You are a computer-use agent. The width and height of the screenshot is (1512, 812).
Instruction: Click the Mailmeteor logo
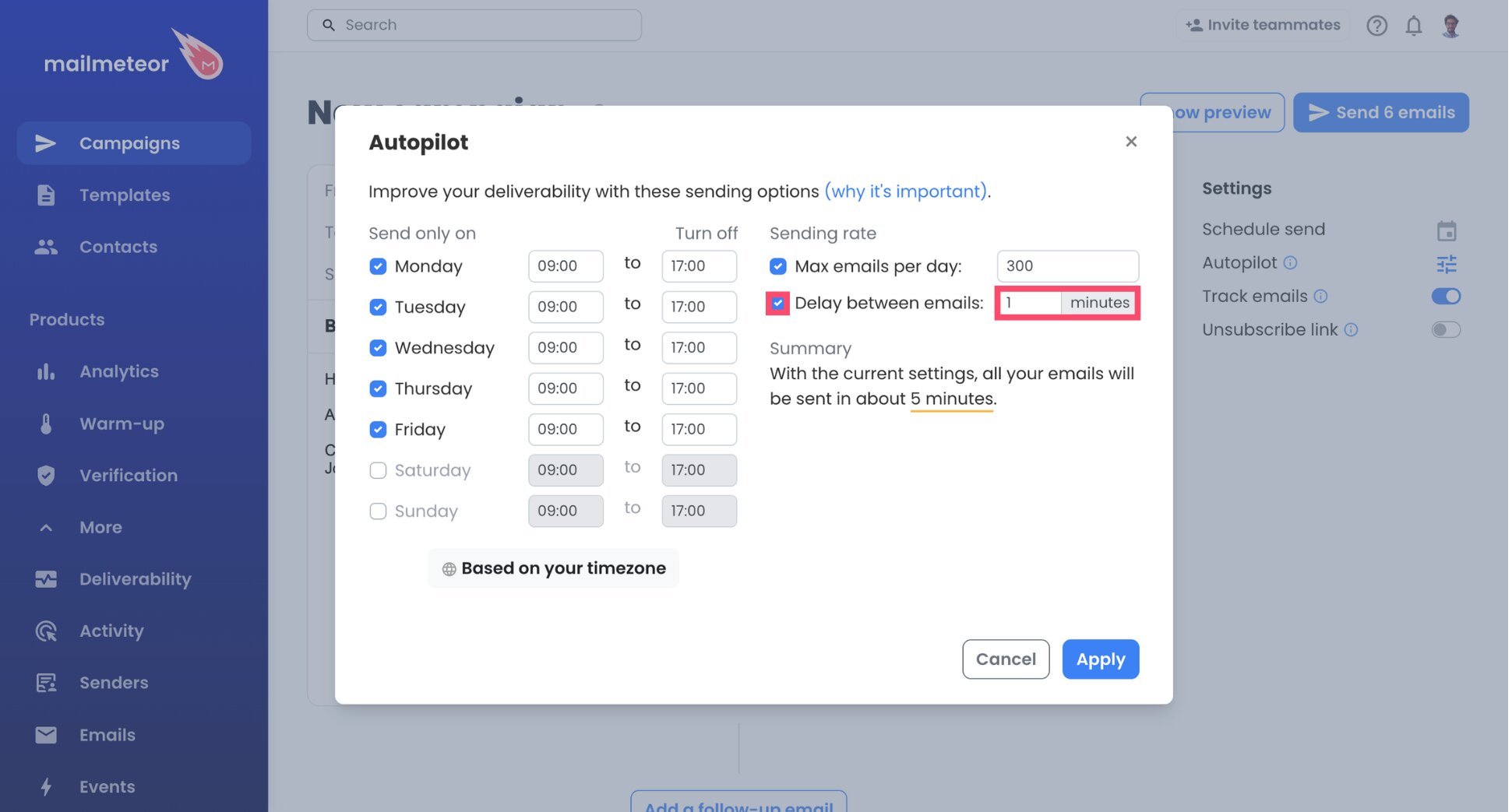coord(133,56)
